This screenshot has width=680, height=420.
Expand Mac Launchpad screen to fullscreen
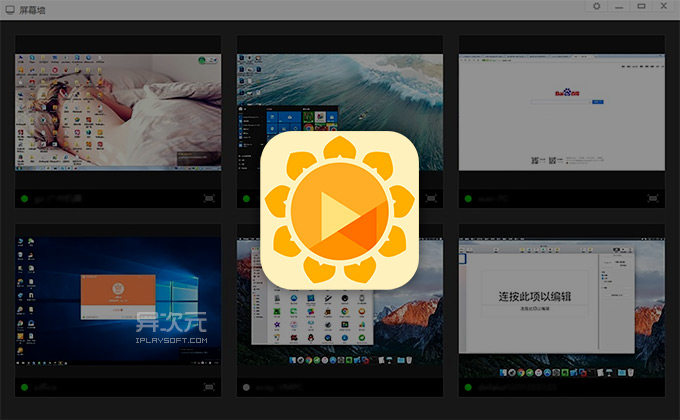431,387
